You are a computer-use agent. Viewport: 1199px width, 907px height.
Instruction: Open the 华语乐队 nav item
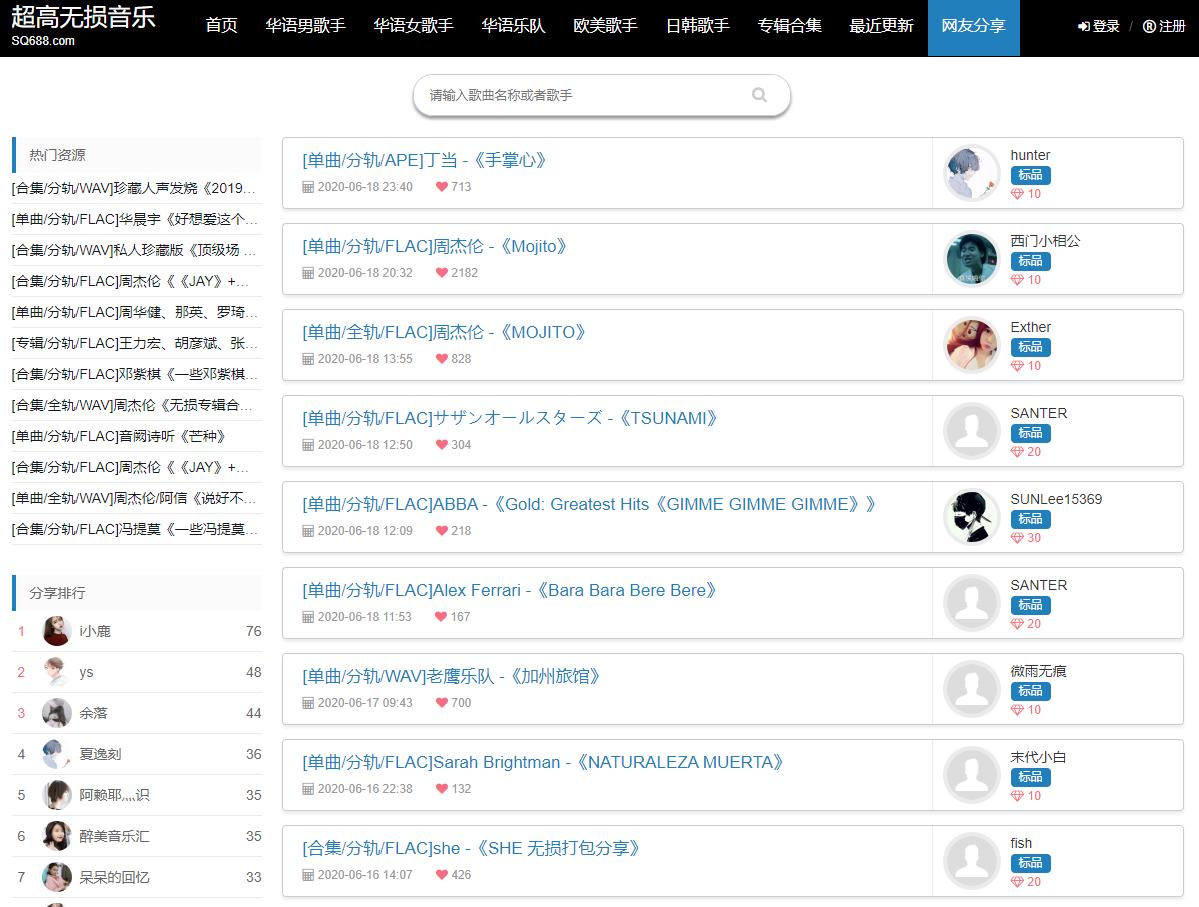pyautogui.click(x=514, y=26)
